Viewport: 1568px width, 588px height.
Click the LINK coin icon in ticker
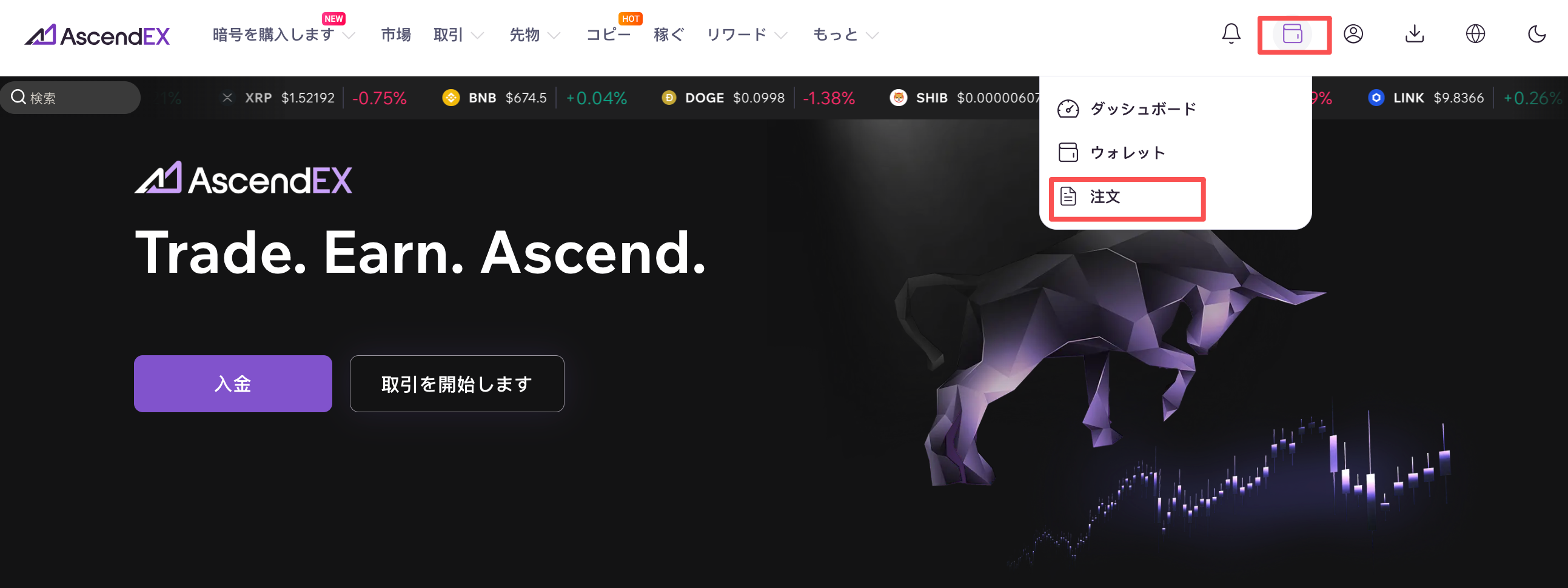pyautogui.click(x=1376, y=98)
